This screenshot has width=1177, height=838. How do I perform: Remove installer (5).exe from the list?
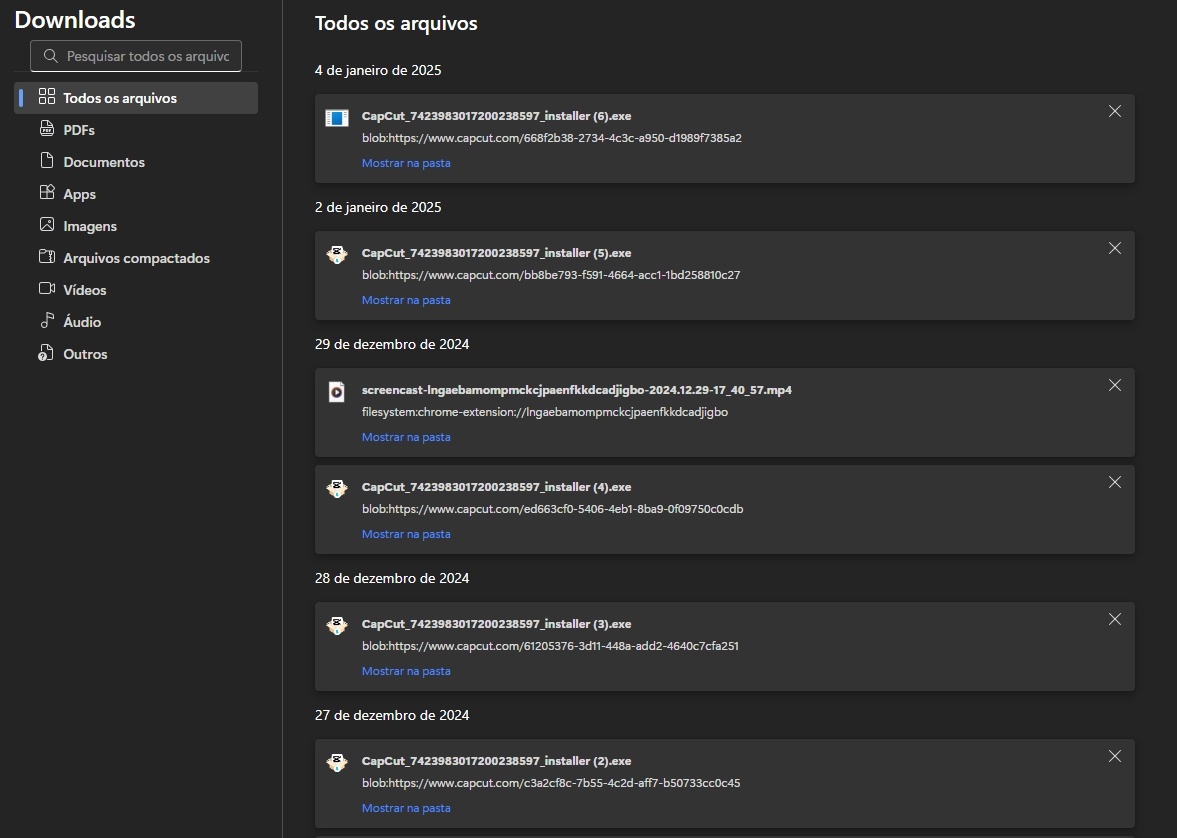tap(1115, 248)
